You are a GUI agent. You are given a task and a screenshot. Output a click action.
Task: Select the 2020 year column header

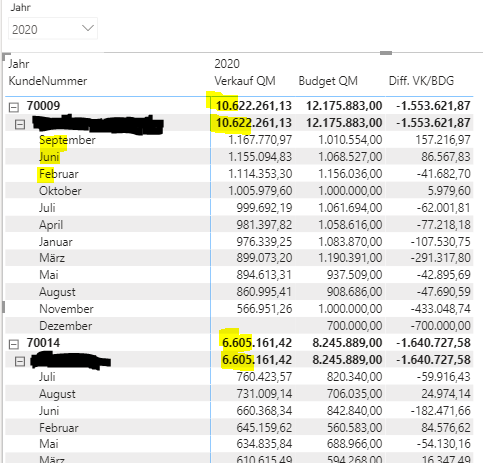[227, 64]
